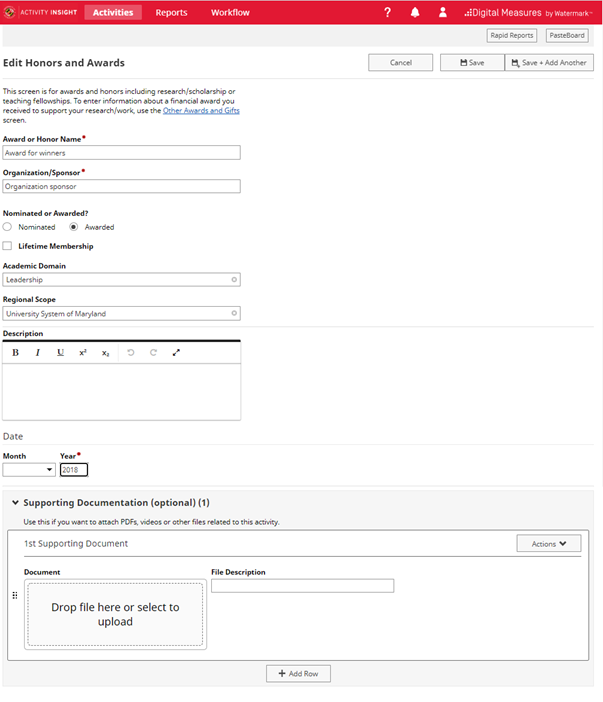This screenshot has height=702, width=603.
Task: Click the Year input field
Action: (x=74, y=470)
